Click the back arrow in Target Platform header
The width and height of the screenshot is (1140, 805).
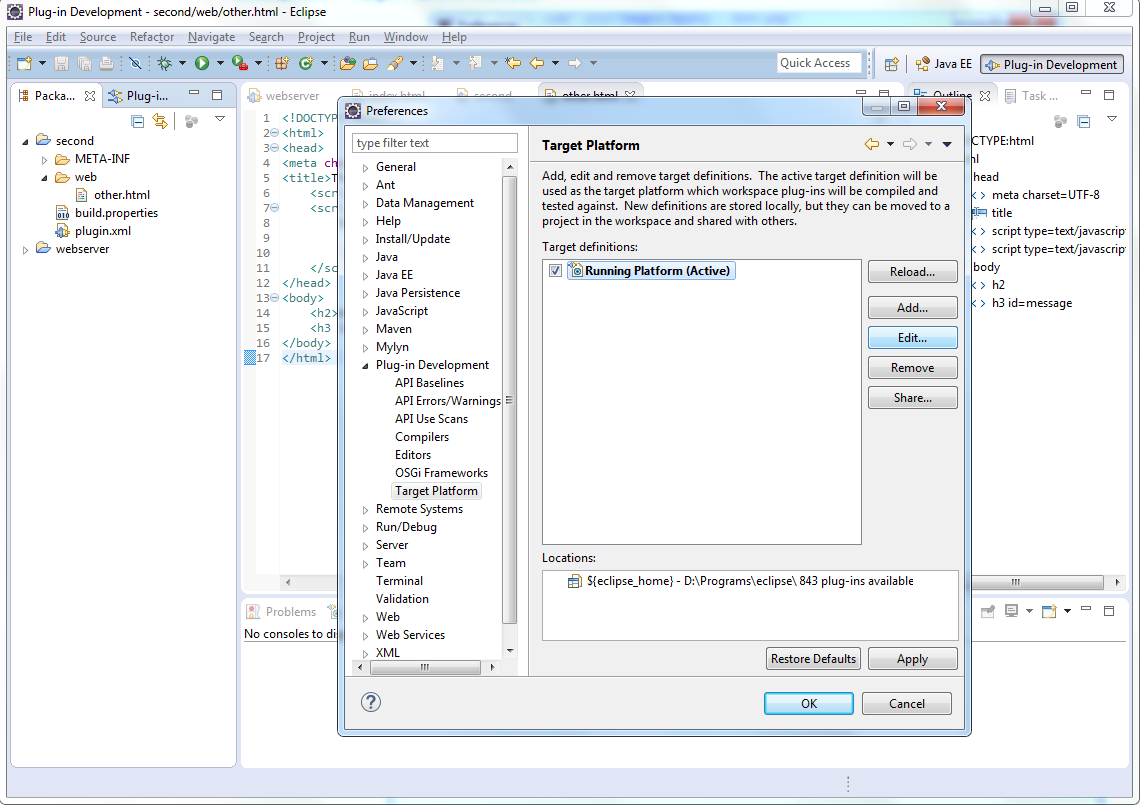(872, 144)
